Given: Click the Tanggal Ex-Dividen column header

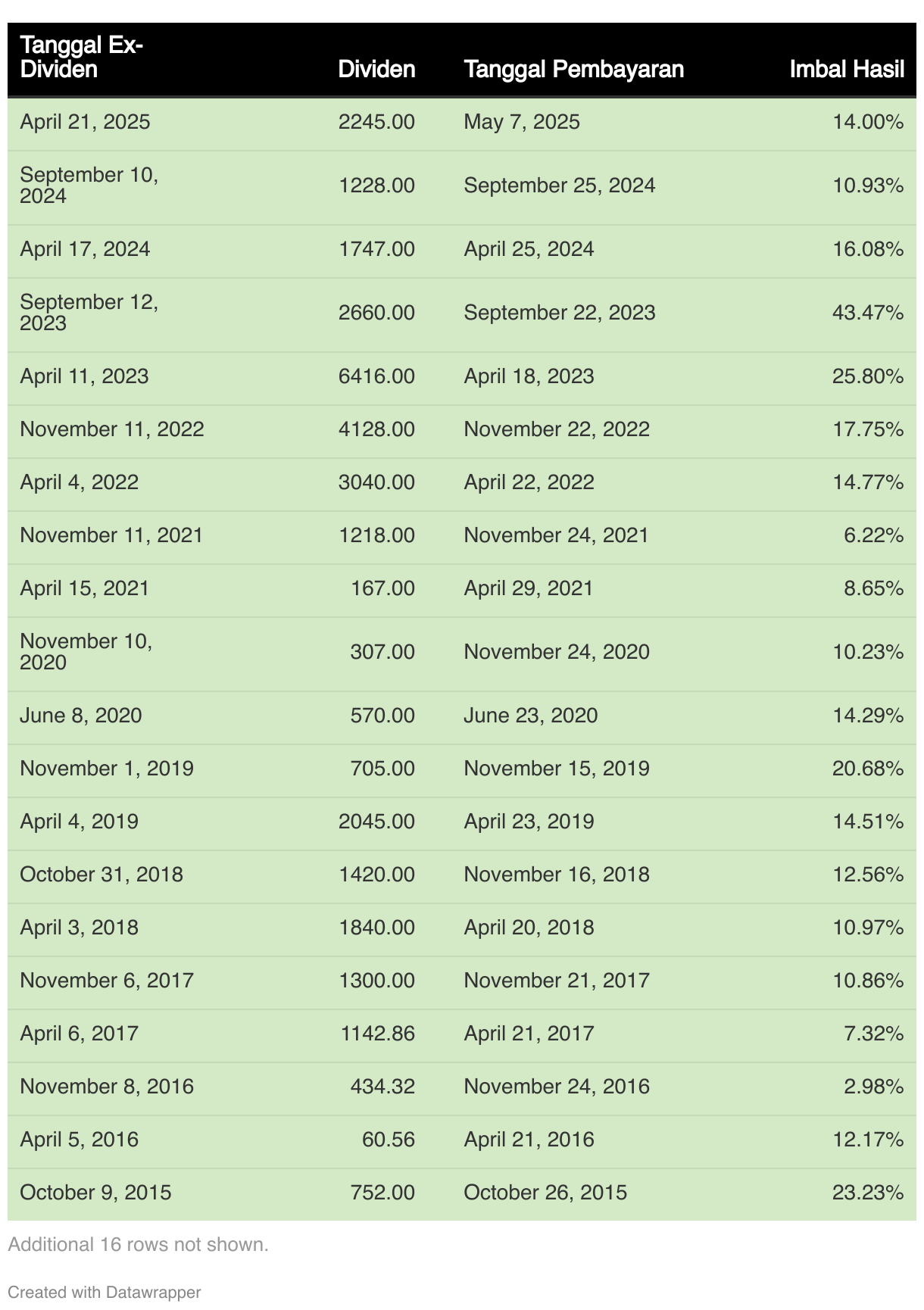Looking at the screenshot, I should [81, 58].
